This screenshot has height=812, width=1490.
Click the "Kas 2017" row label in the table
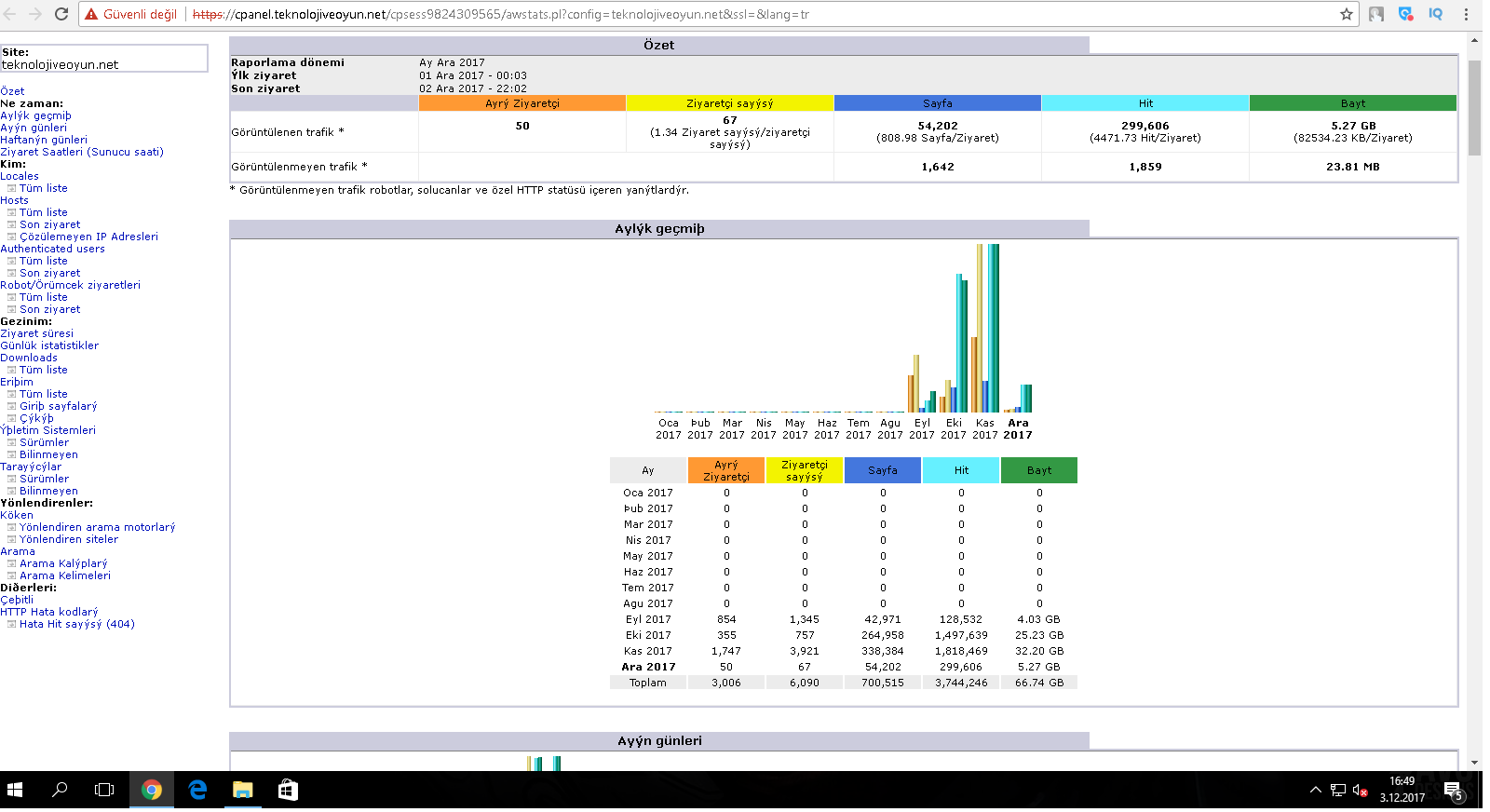coord(647,651)
